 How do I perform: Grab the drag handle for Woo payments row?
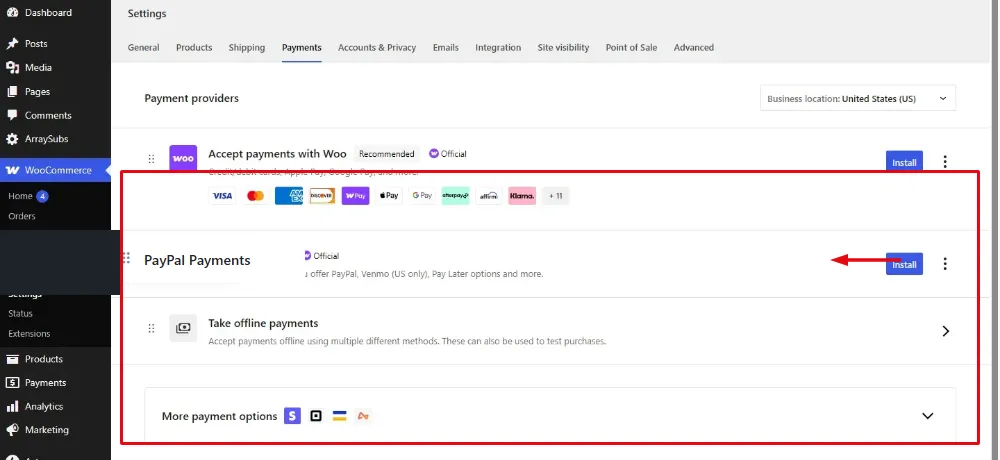[x=151, y=158]
